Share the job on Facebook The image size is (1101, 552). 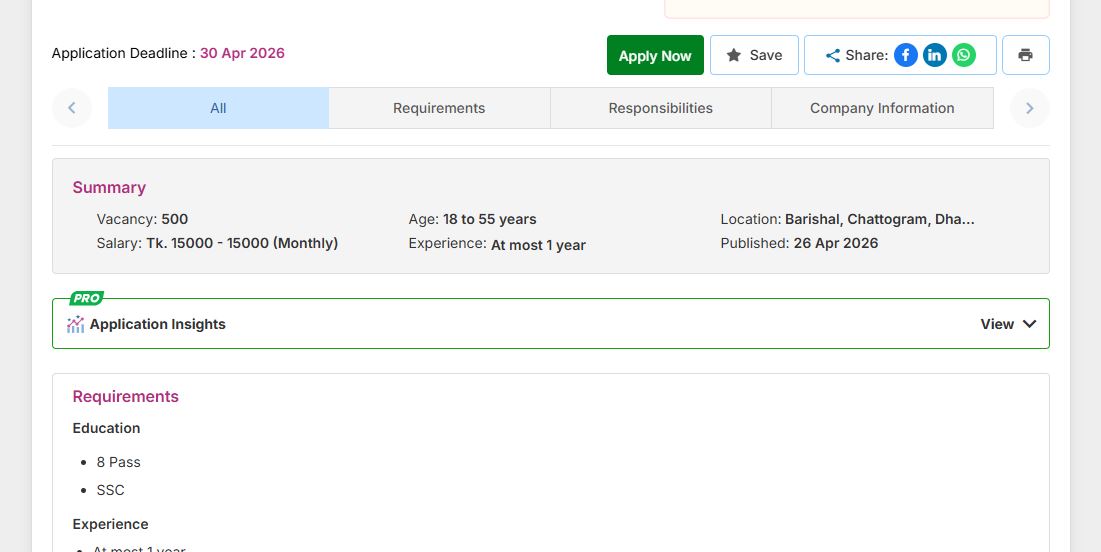(x=905, y=55)
